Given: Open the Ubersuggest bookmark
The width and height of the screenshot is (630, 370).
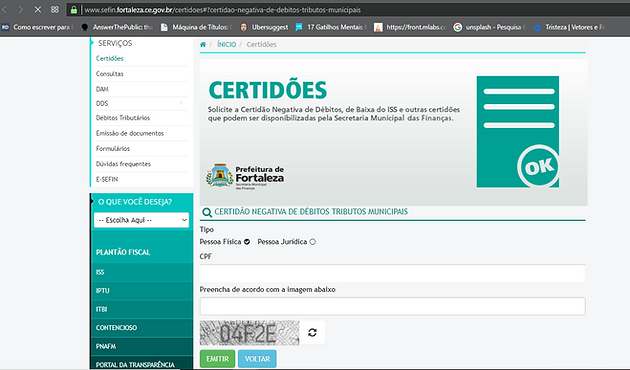Looking at the screenshot, I should (264, 27).
